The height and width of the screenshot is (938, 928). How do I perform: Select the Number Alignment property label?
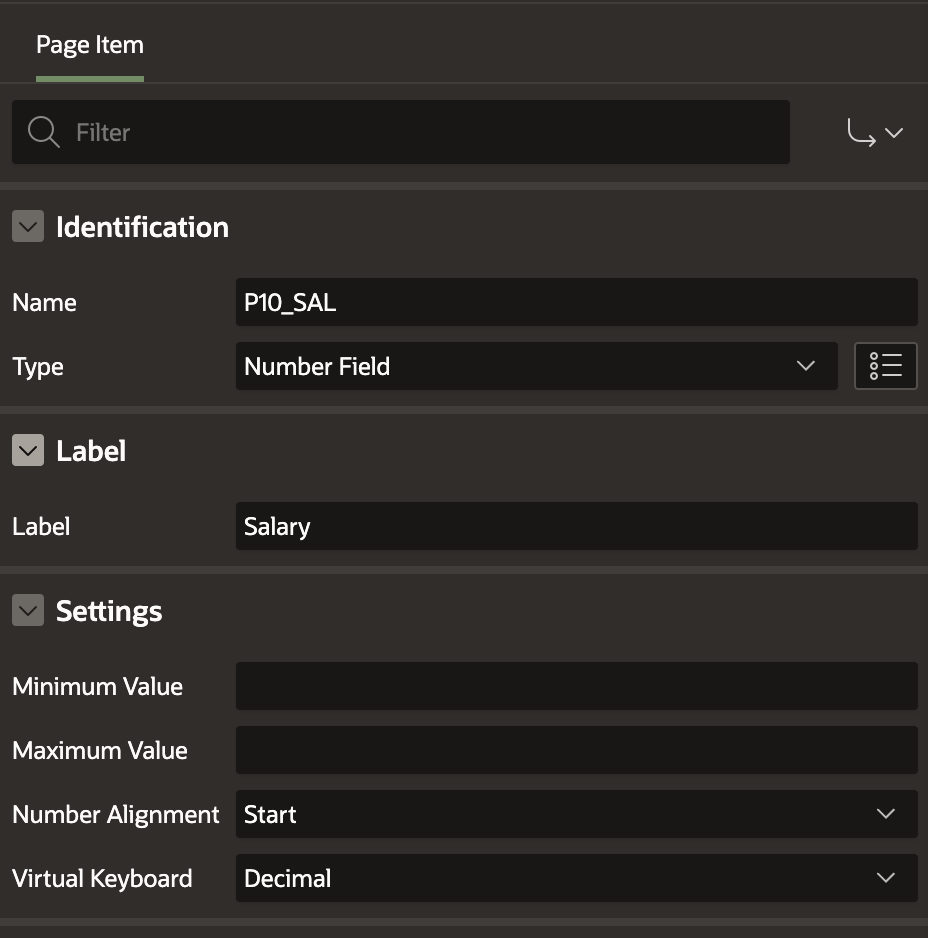pyautogui.click(x=115, y=814)
